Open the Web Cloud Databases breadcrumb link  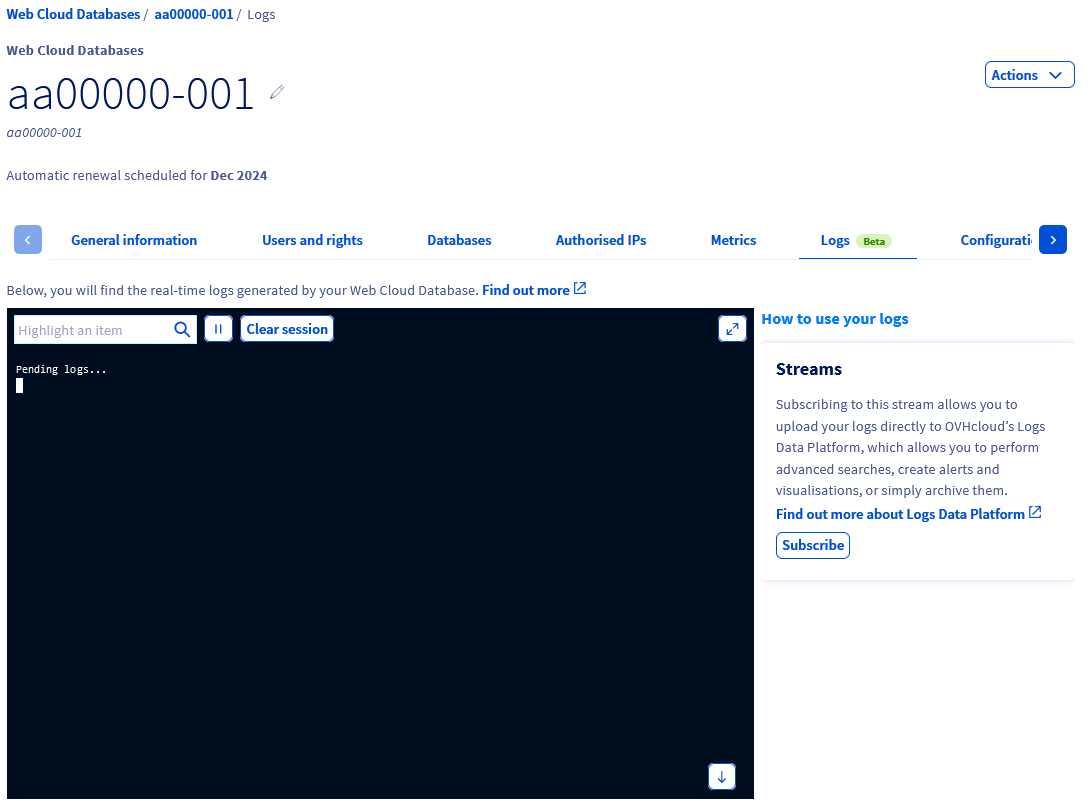[73, 13]
